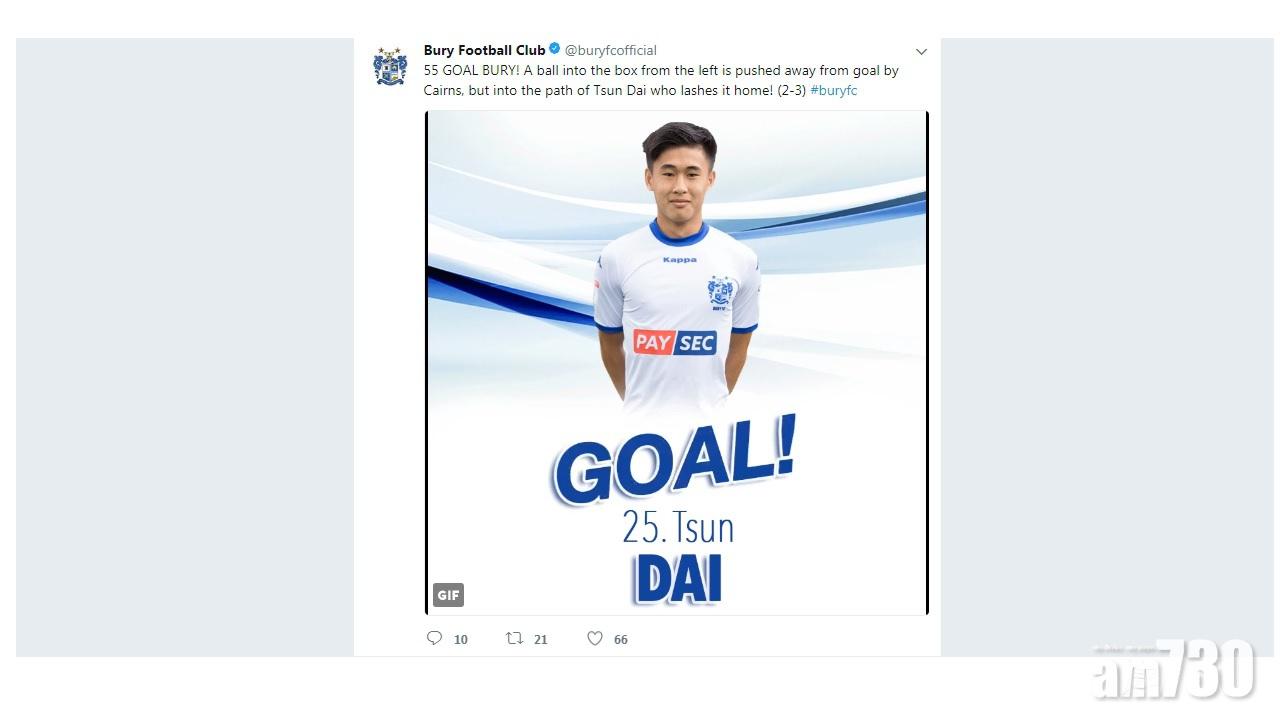
Task: Expand the tweet options chevron
Action: 921,51
